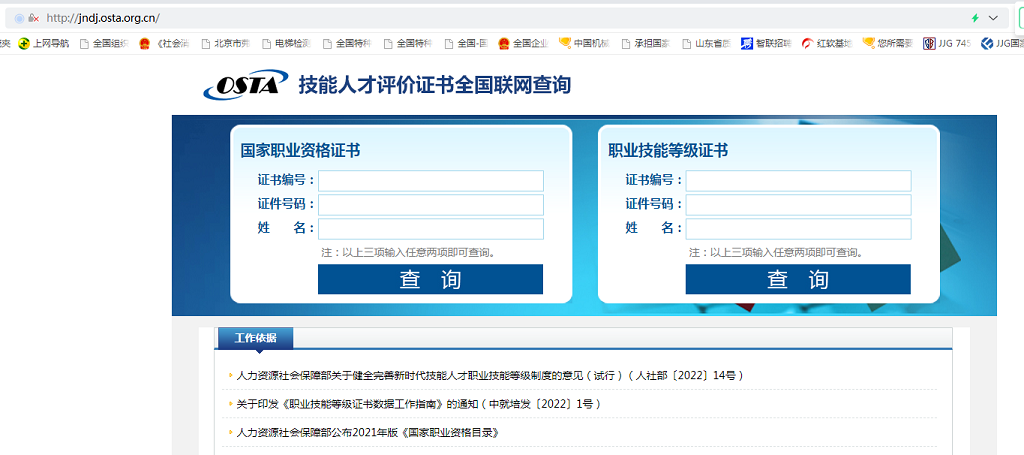The image size is (1024, 455).
Task: Click the green lightning speed-mode icon
Action: tap(975, 18)
